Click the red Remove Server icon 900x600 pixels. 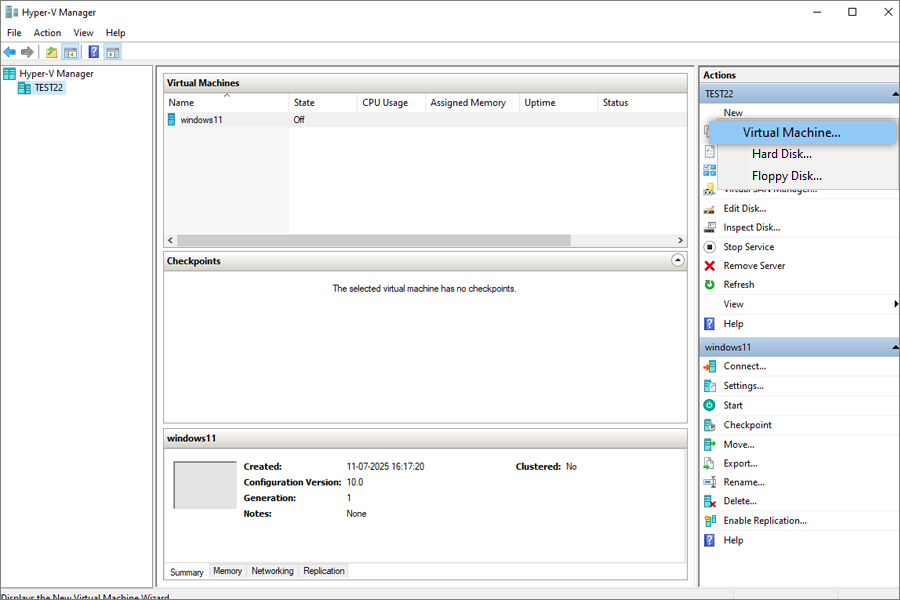click(710, 266)
